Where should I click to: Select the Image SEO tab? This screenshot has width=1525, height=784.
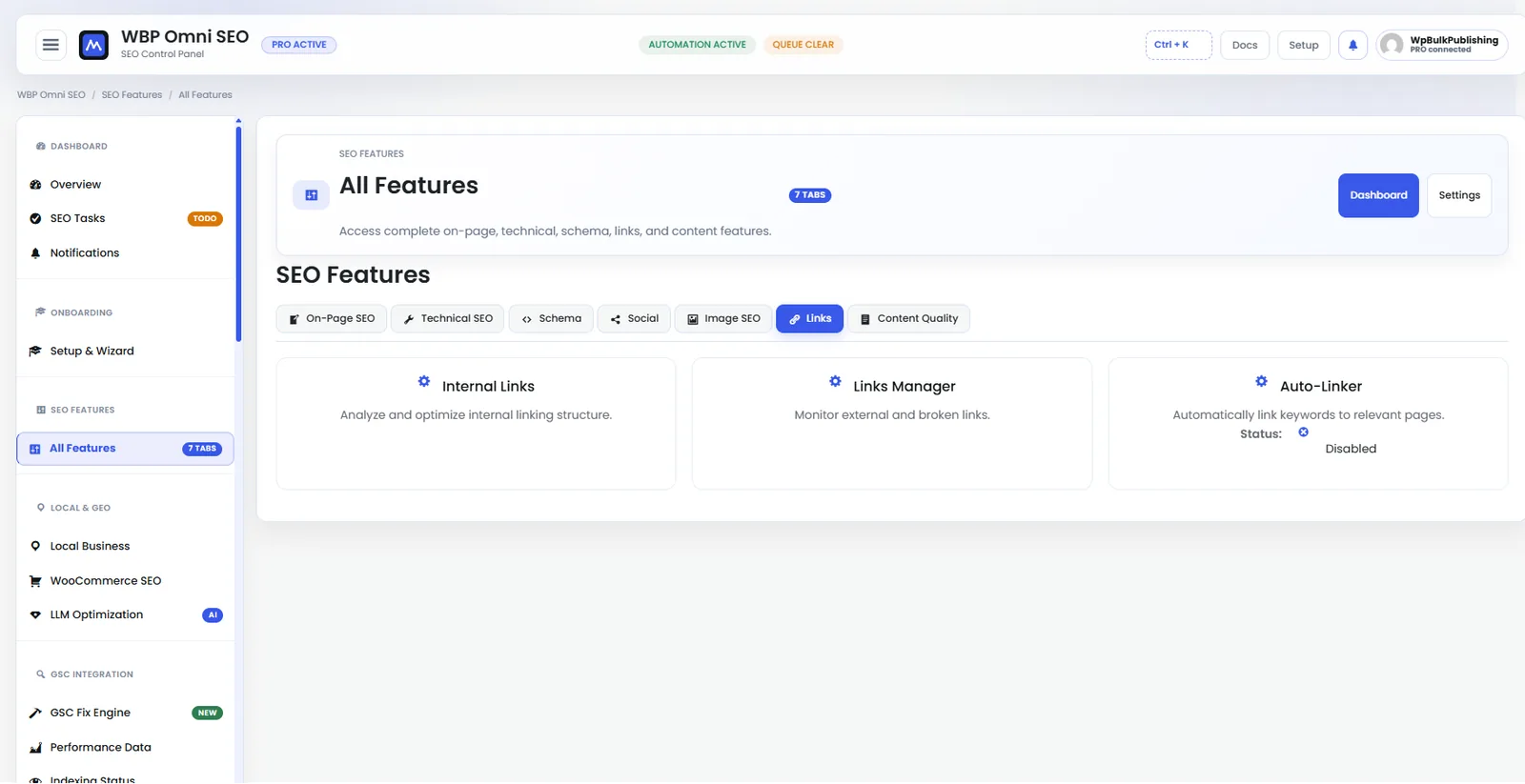(723, 319)
